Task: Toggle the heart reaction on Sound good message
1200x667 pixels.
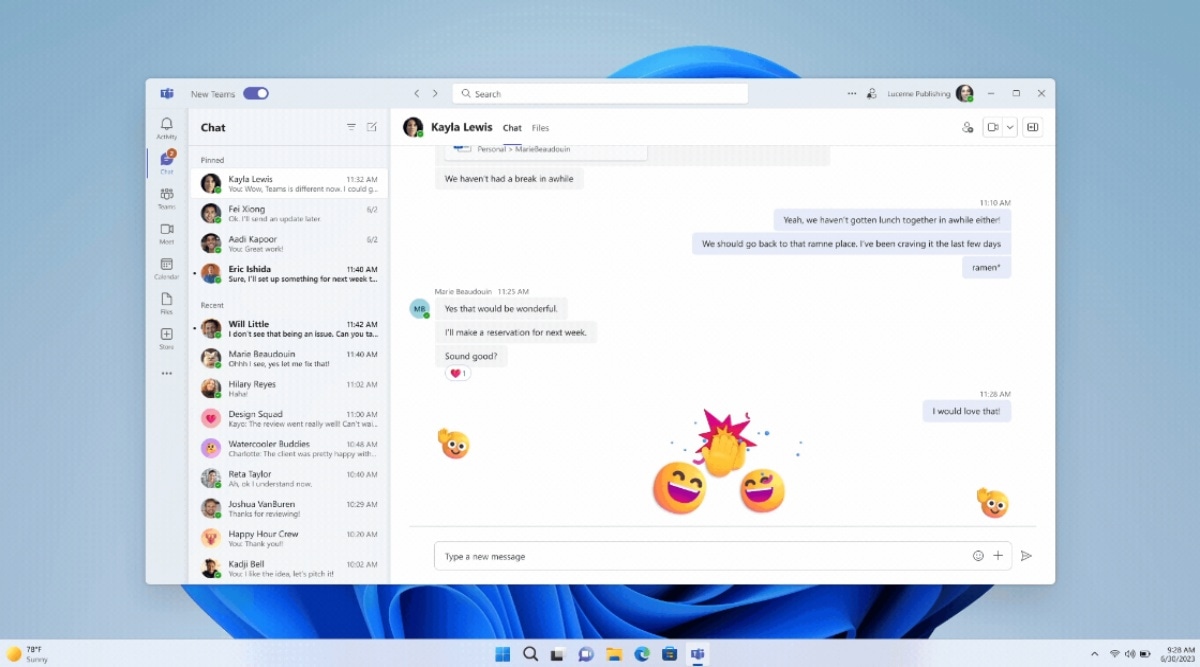Action: click(457, 372)
